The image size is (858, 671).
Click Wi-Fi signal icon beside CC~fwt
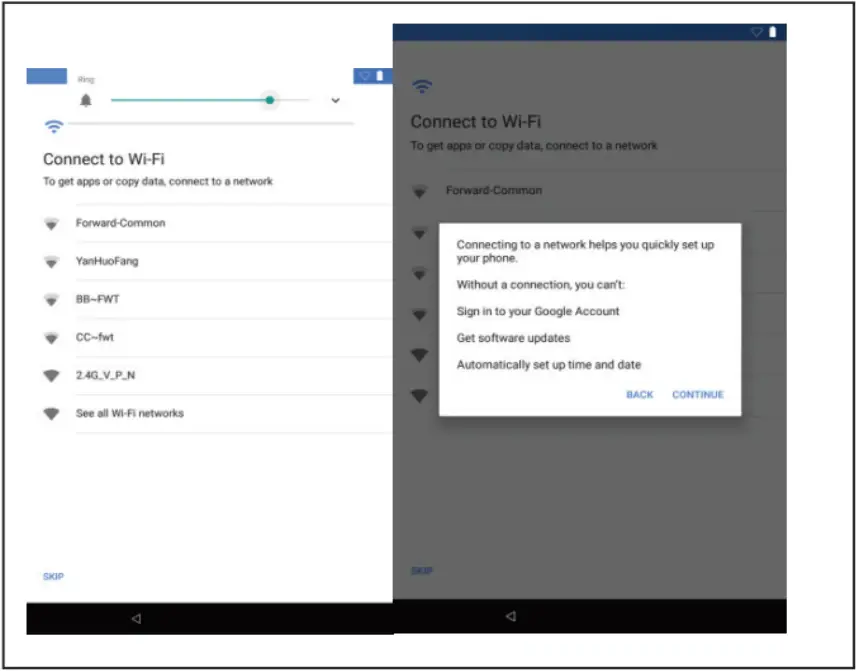point(51,338)
